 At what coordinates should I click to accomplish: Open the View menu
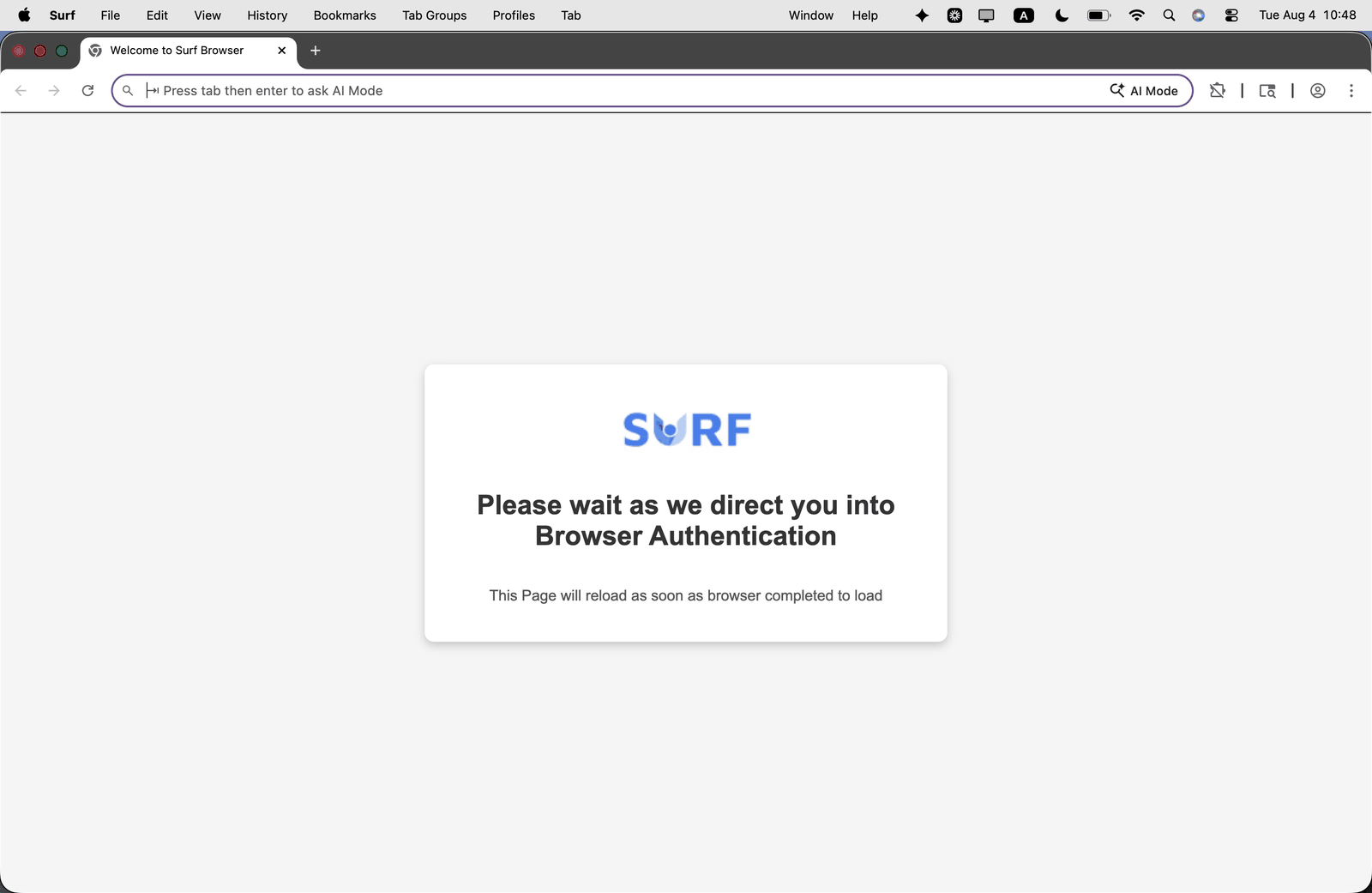pyautogui.click(x=208, y=15)
